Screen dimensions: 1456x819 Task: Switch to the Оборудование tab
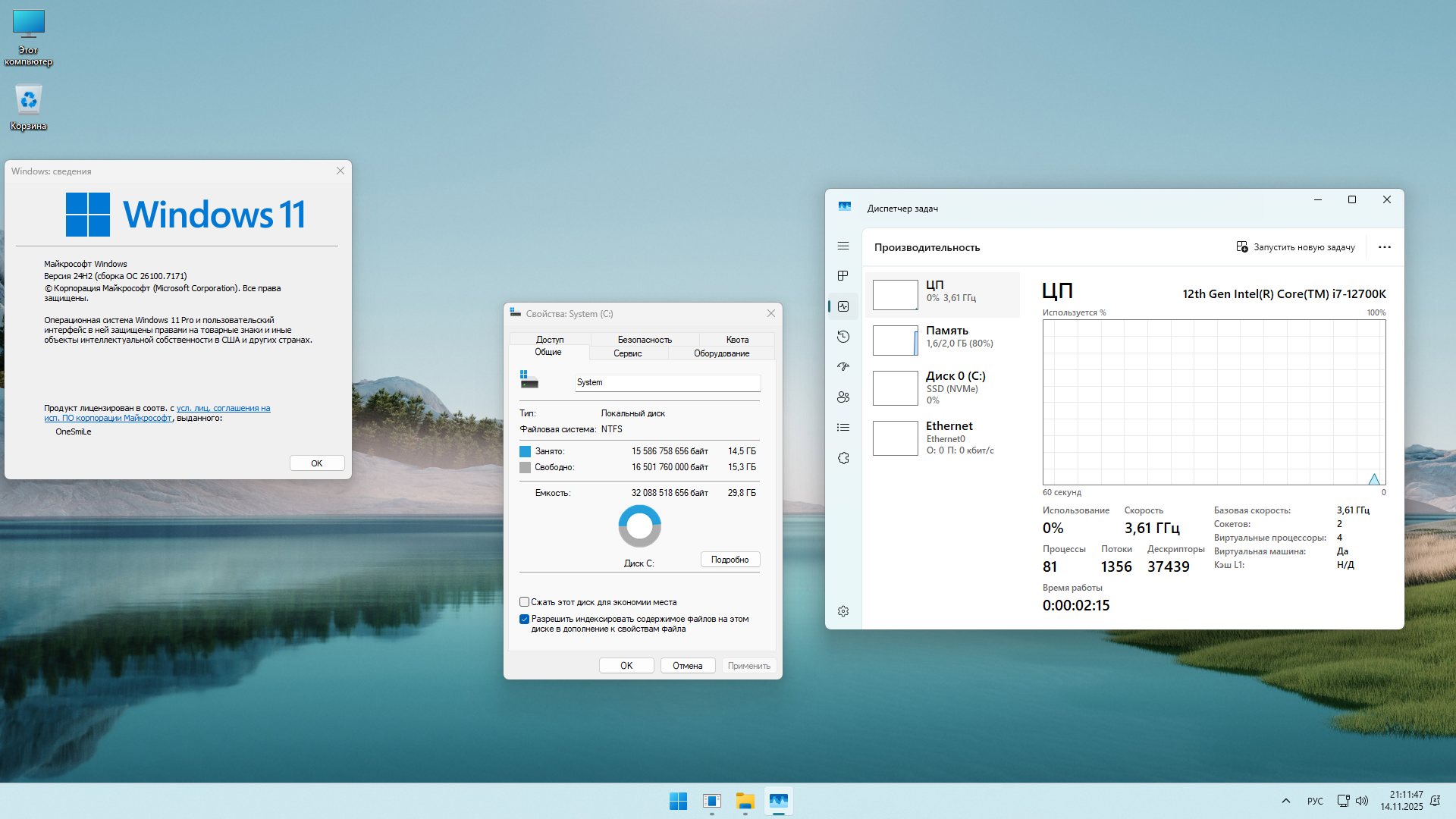pos(721,353)
